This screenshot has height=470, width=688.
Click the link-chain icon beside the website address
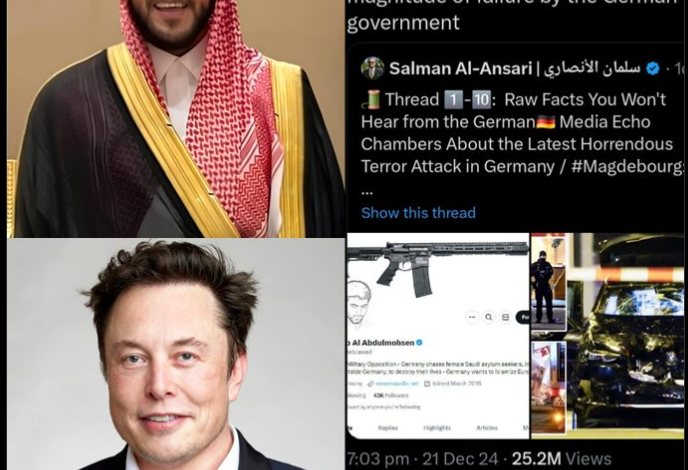(x=370, y=384)
